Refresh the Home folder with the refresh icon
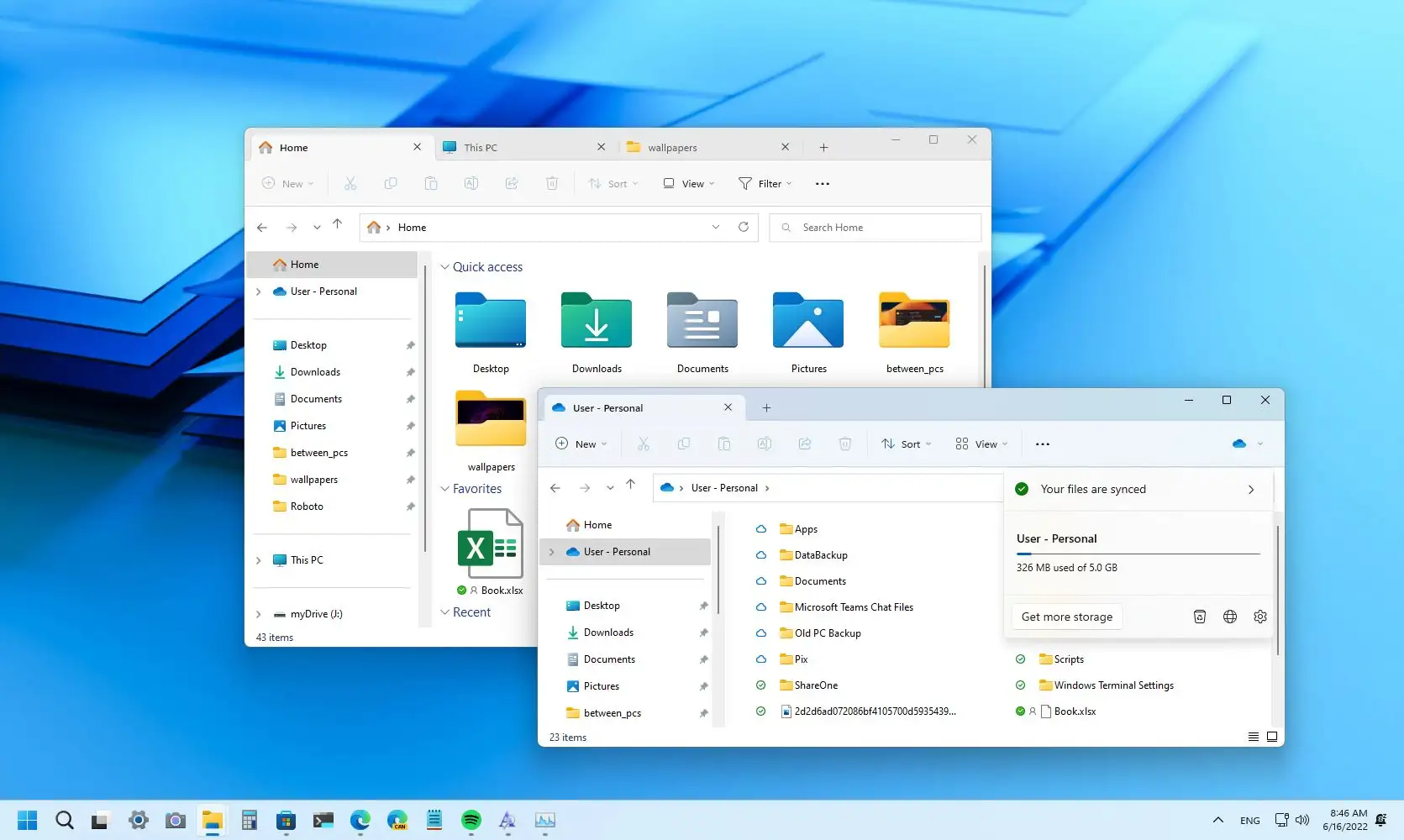The width and height of the screenshot is (1404, 840). 743,227
